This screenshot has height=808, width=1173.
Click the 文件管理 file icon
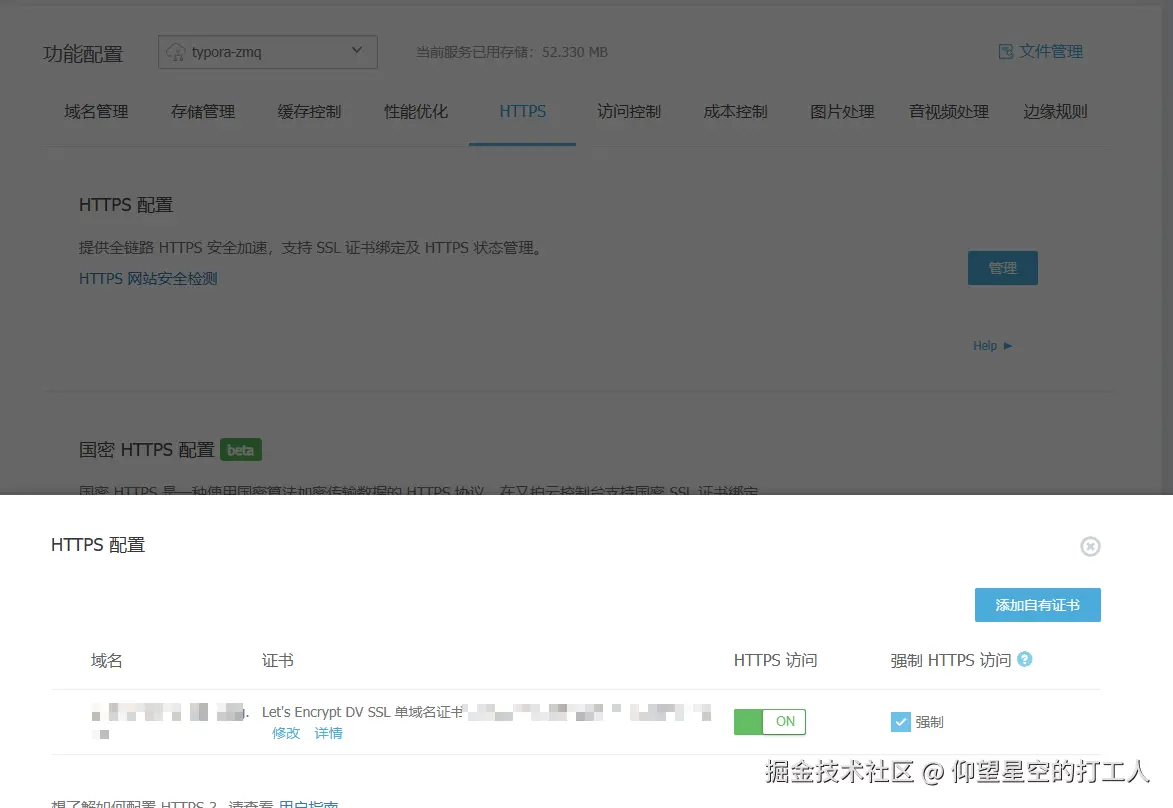(1005, 52)
